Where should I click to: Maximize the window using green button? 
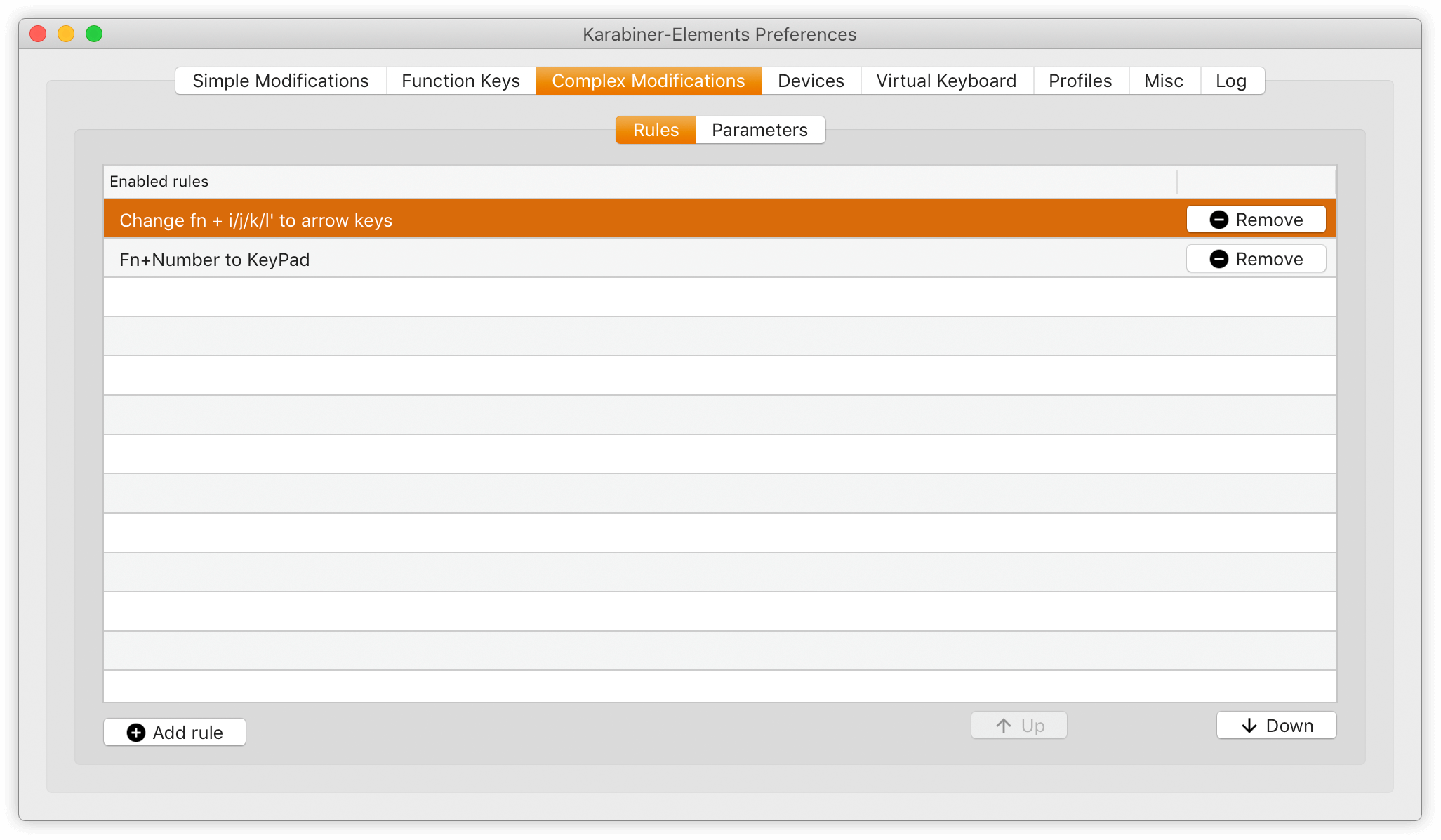click(94, 34)
